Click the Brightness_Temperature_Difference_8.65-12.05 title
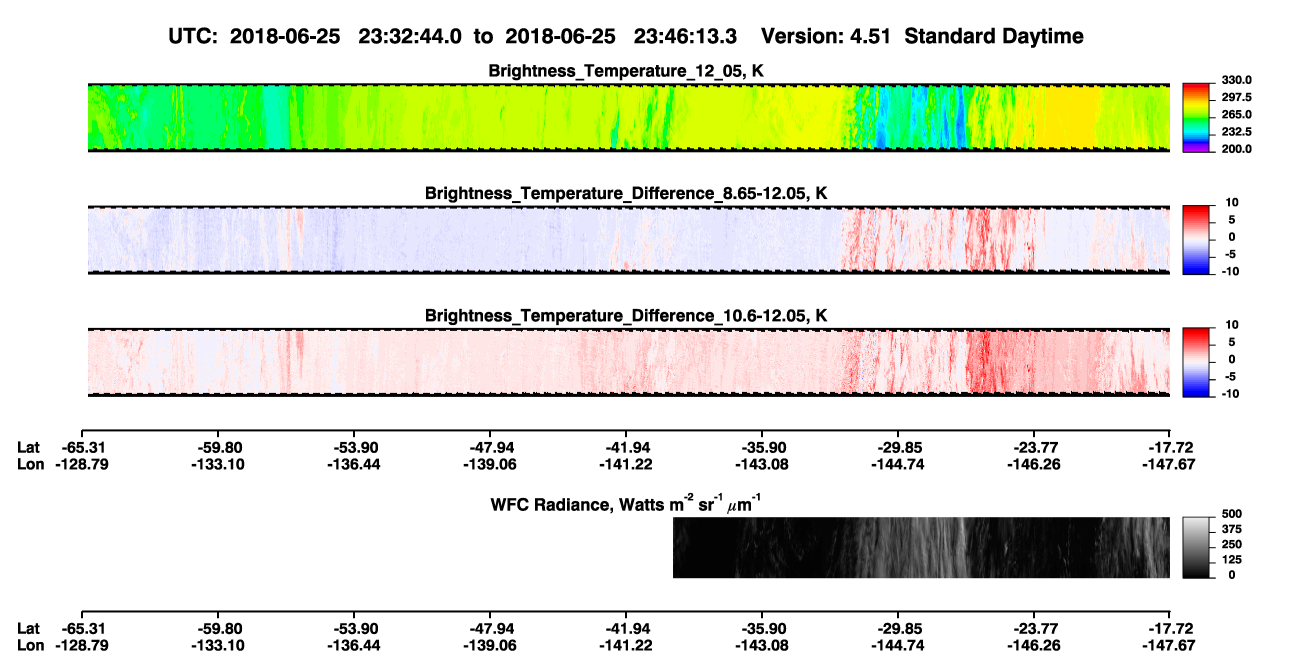The width and height of the screenshot is (1300, 667). coord(628,193)
